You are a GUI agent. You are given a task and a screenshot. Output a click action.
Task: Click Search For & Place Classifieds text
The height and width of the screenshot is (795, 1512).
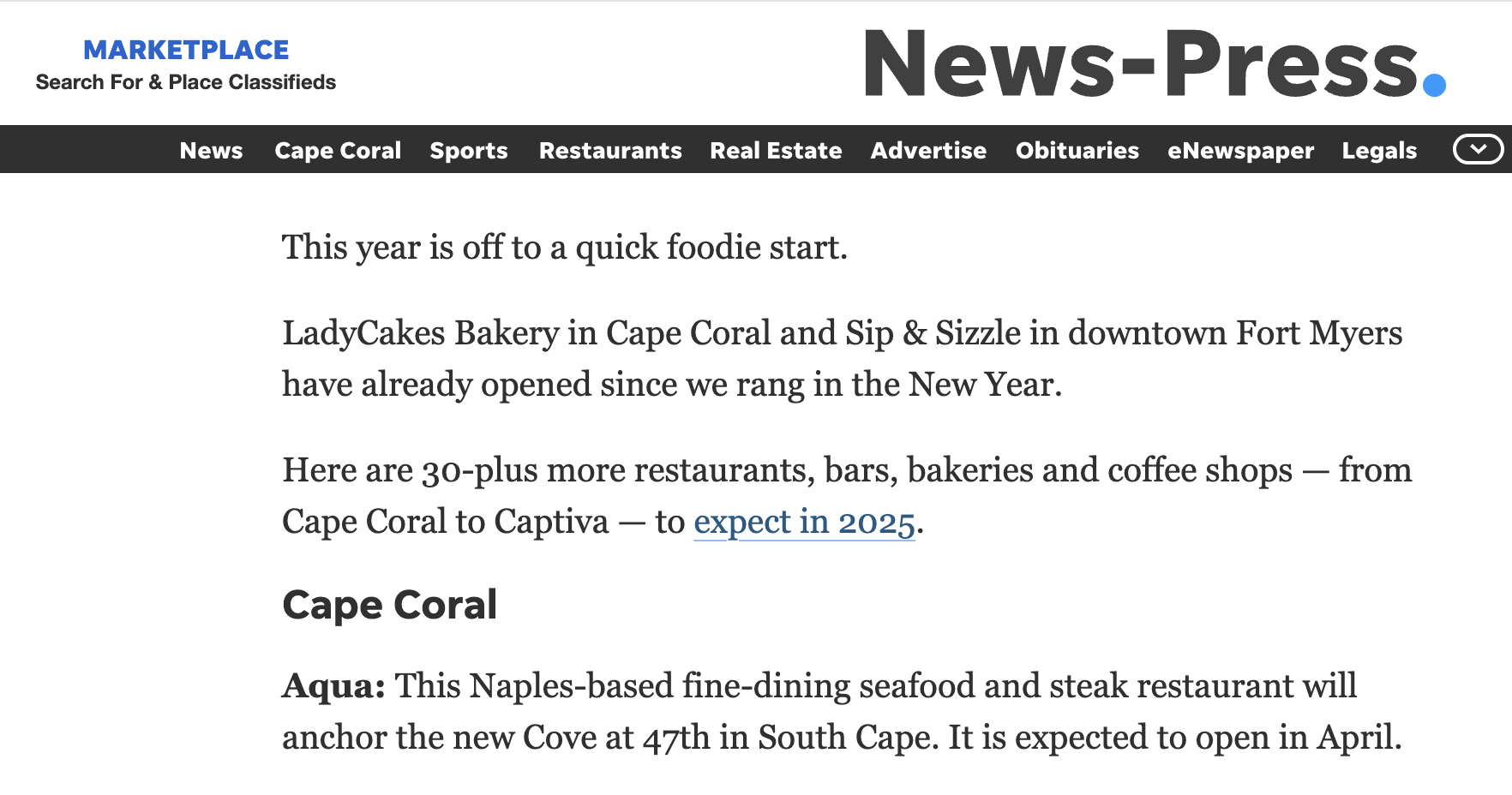click(x=186, y=82)
